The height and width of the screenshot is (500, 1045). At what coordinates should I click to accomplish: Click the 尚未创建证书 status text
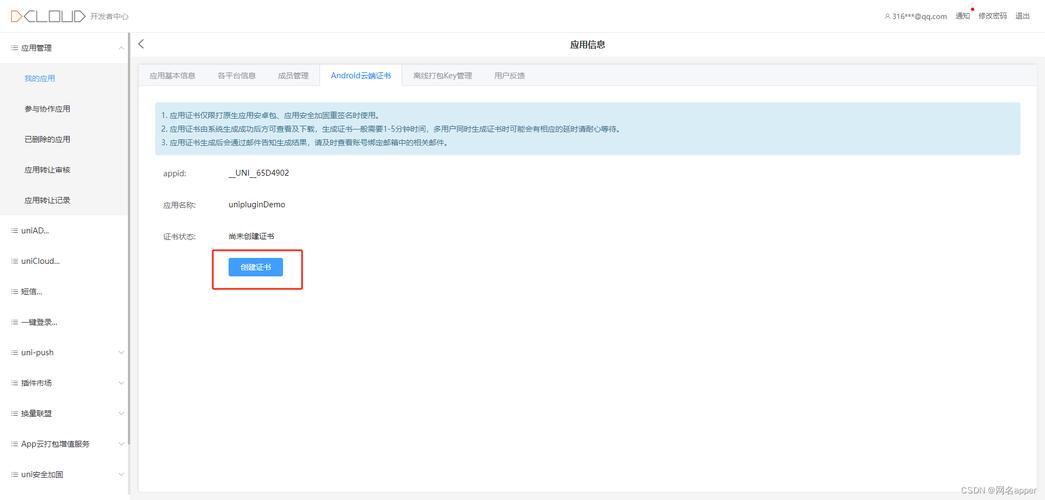[x=252, y=236]
